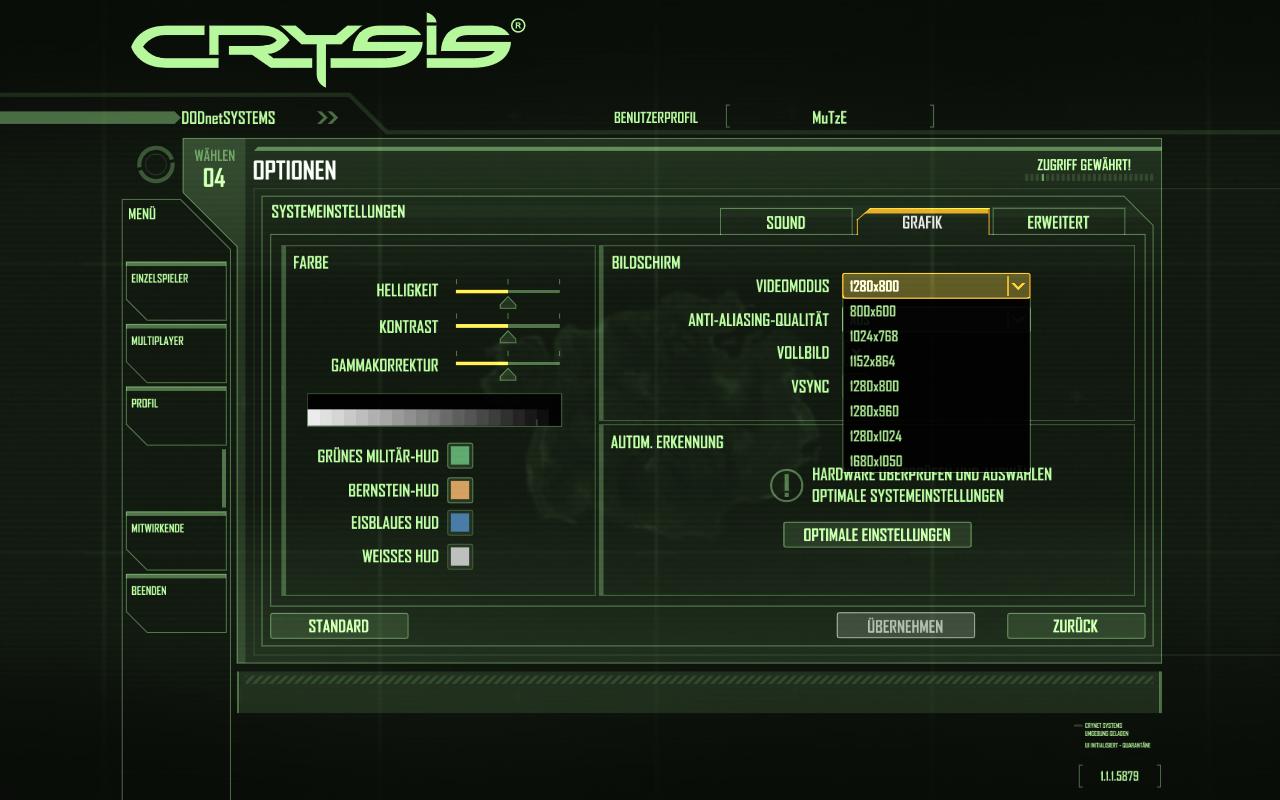The height and width of the screenshot is (800, 1280).
Task: Select the grey Weisses HUD swatch
Action: click(460, 557)
